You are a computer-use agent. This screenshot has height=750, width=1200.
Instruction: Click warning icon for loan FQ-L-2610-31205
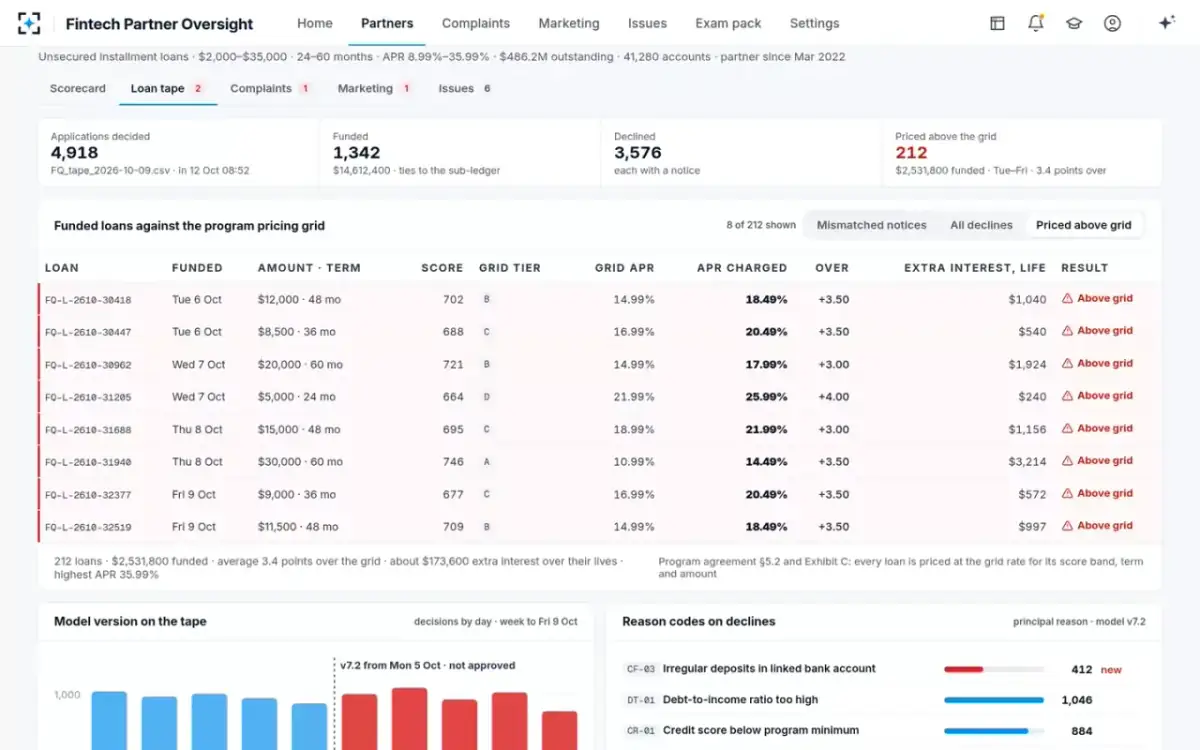[1067, 396]
